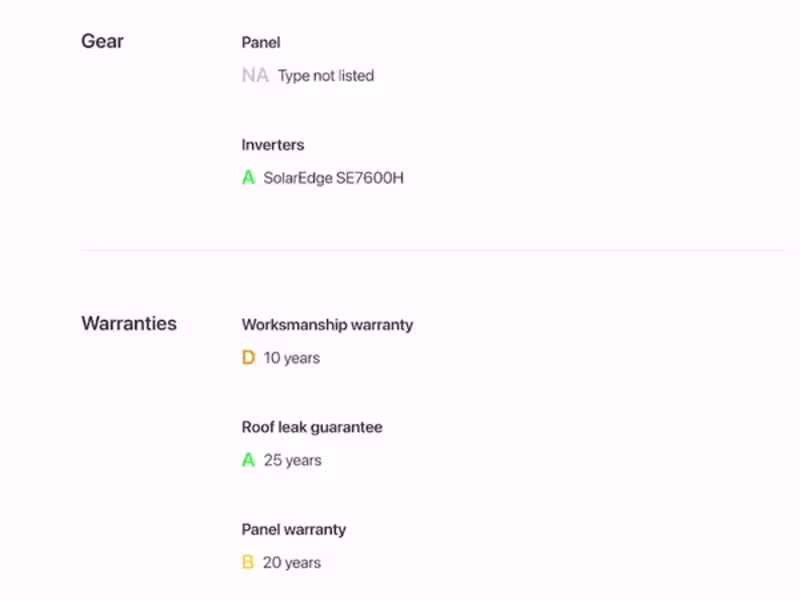800x600 pixels.
Task: Click the SolarEdge SE7600H inverter name
Action: (334, 178)
